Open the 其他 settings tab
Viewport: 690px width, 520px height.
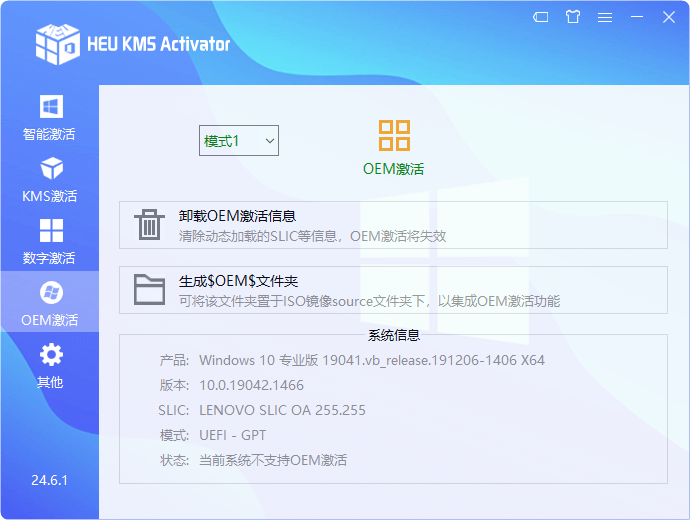49,366
